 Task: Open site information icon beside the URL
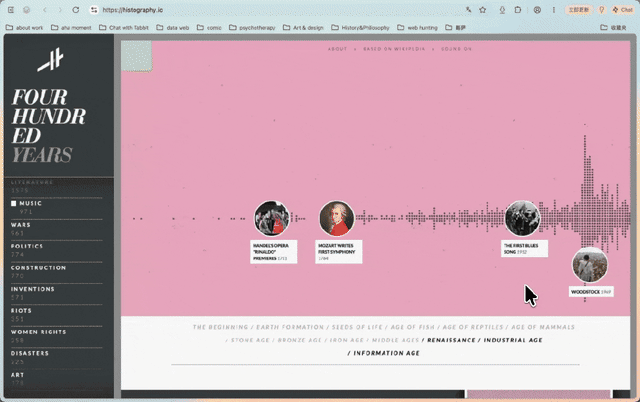click(x=94, y=10)
